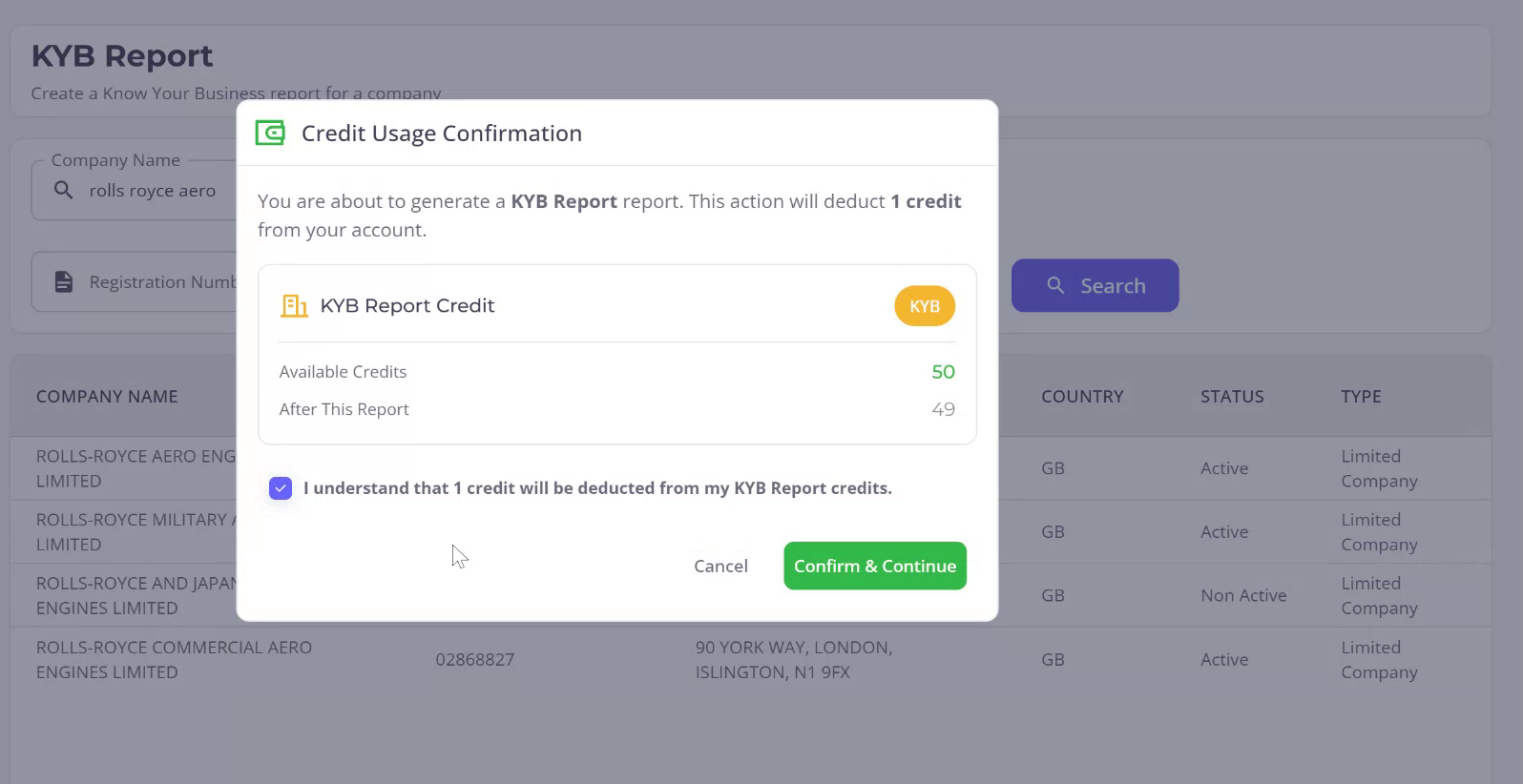Click the yellow KYB badge
This screenshot has height=784, width=1523.
click(x=924, y=306)
